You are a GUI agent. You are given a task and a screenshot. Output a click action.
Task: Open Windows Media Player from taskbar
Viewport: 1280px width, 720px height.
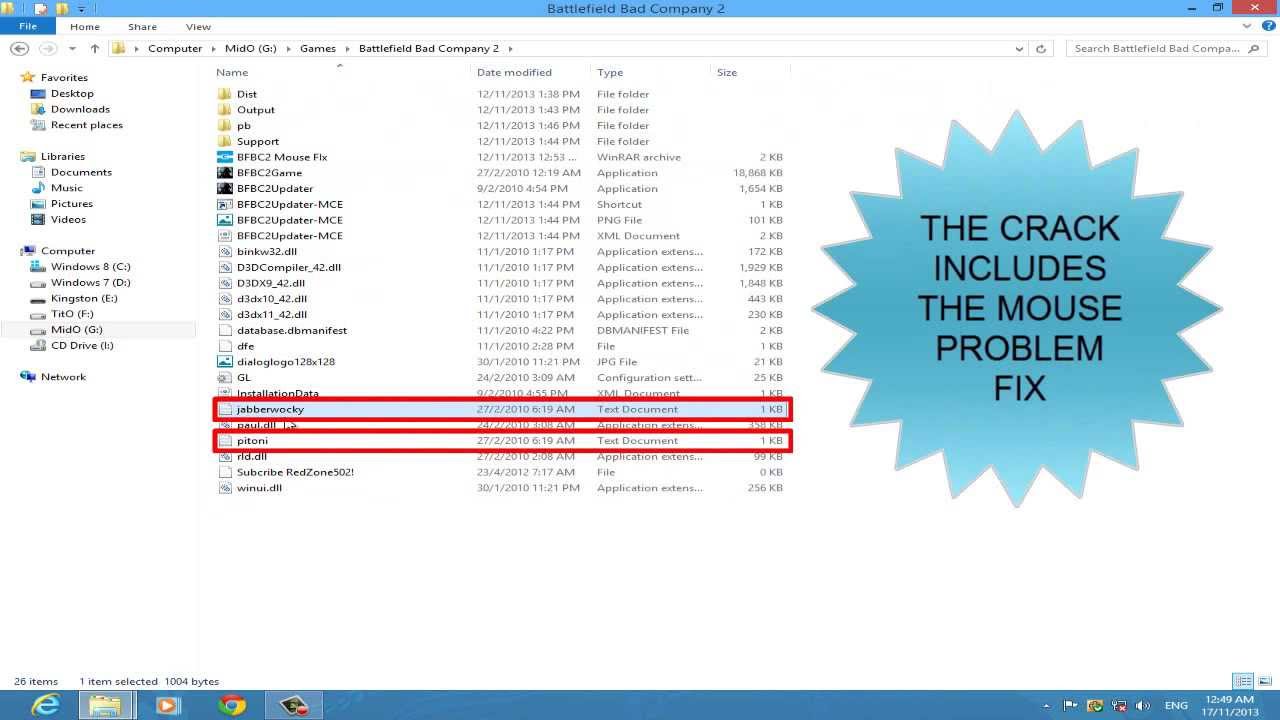click(167, 705)
